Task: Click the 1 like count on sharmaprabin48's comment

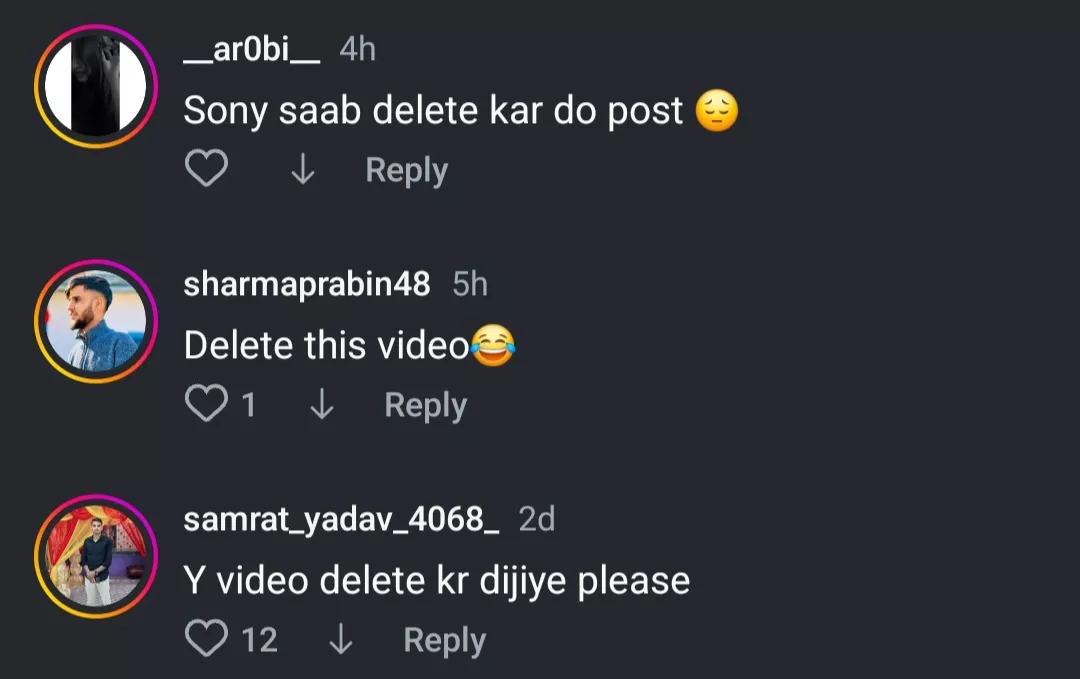Action: click(248, 405)
